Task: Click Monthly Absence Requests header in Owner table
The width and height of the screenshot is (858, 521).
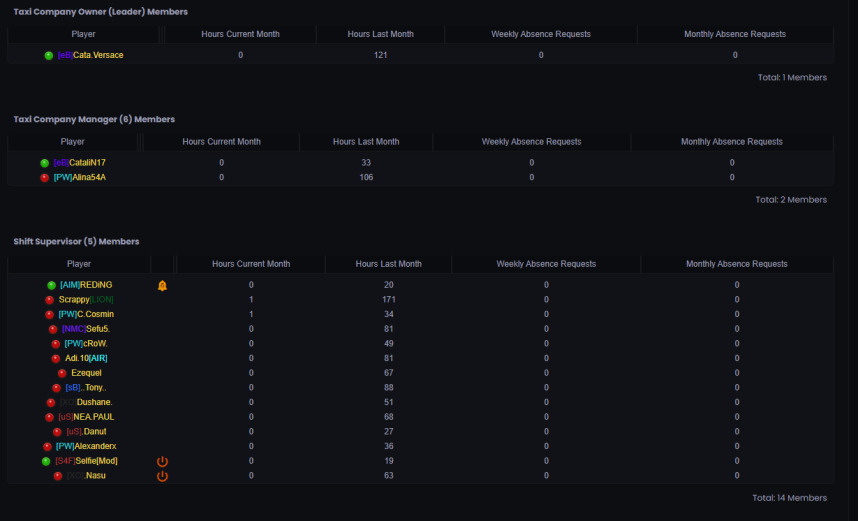Action: [734, 34]
